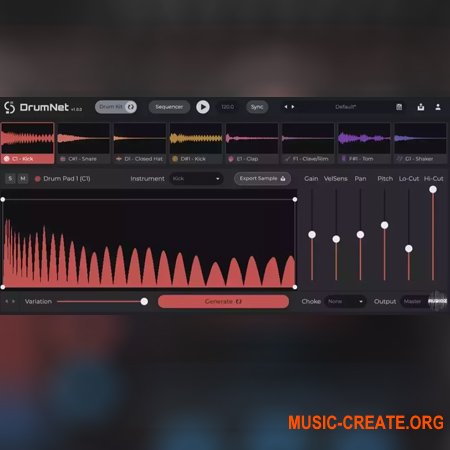This screenshot has width=450, height=450.
Task: Open the Instrument dropdown showing Kick
Action: pos(196,179)
